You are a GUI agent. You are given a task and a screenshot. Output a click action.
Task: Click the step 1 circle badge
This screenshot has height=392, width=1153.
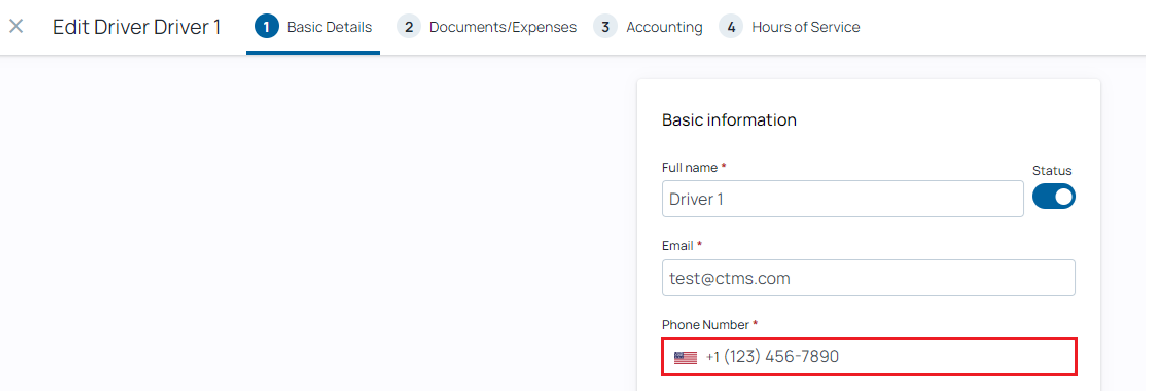[267, 27]
